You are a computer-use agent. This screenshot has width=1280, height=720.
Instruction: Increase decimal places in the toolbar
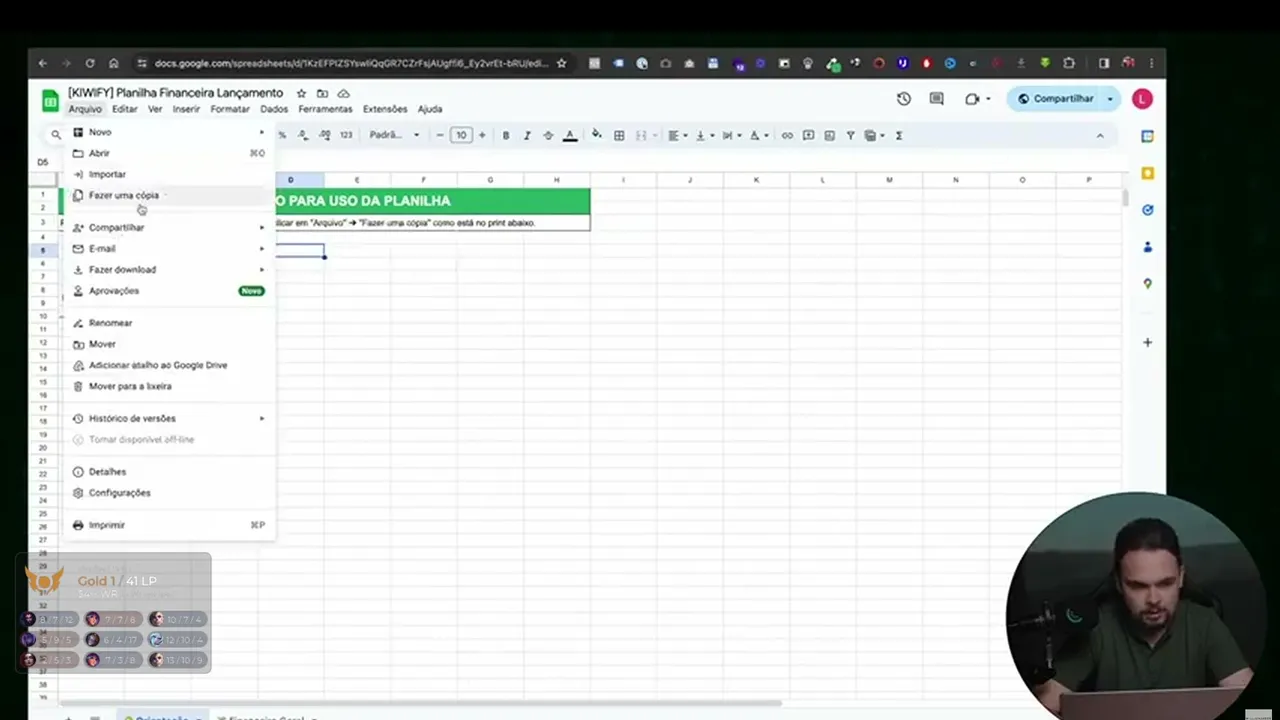pos(324,135)
